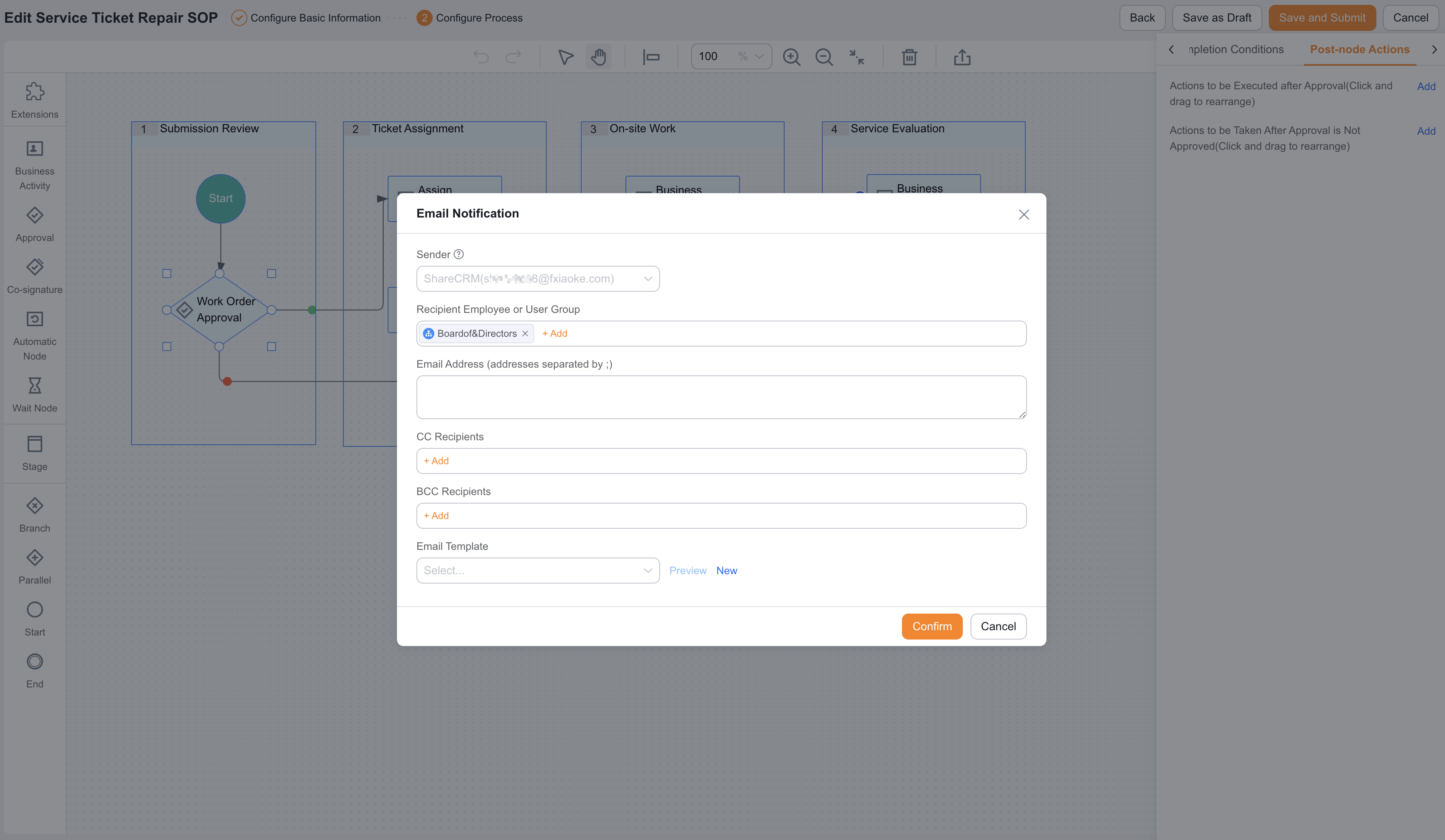Activate the hand pan tool
Viewport: 1445px width, 840px height.
pyautogui.click(x=599, y=57)
